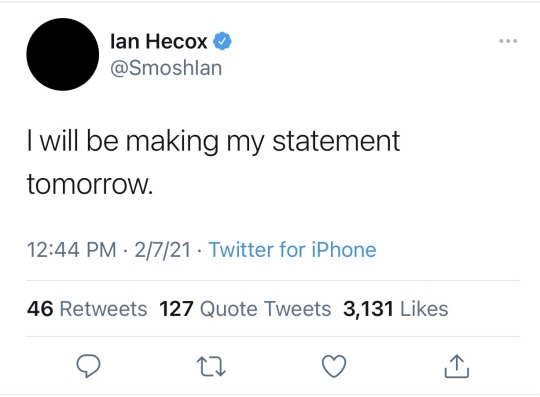This screenshot has height=397, width=540.
Task: Visit the @SmoshIan handle
Action: pos(166,68)
